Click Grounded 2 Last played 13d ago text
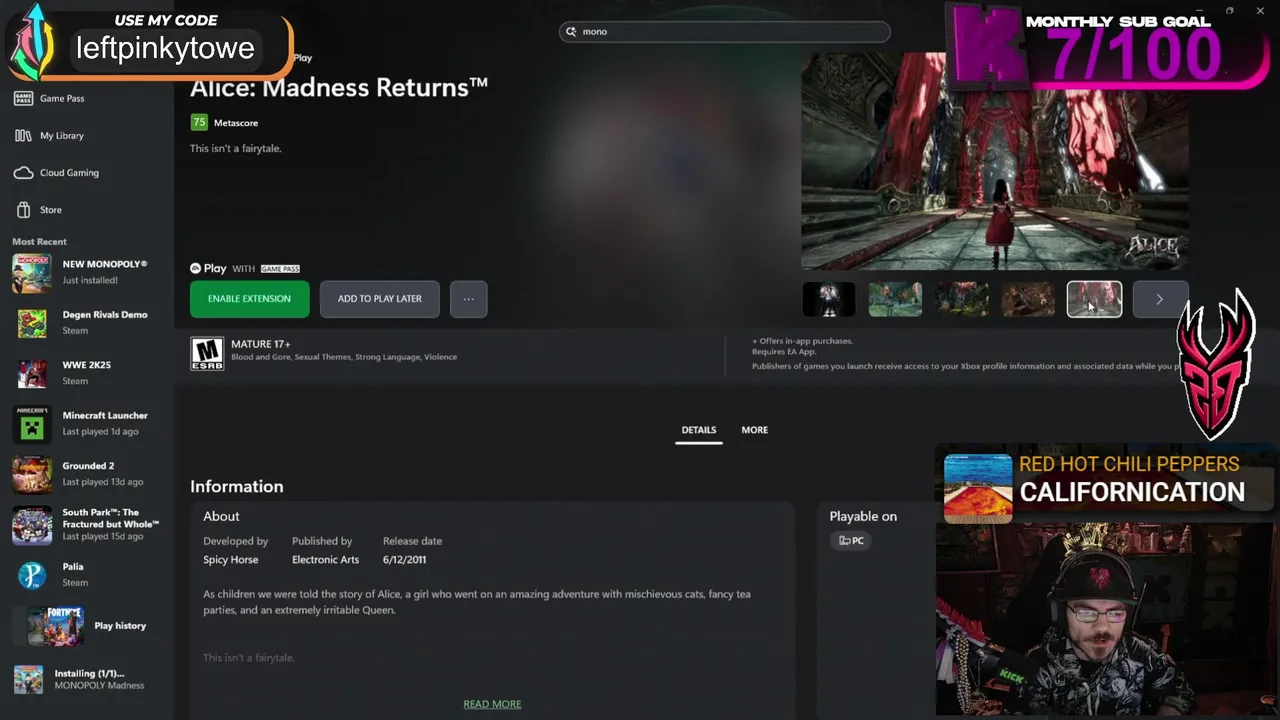This screenshot has width=1280, height=720. (103, 482)
